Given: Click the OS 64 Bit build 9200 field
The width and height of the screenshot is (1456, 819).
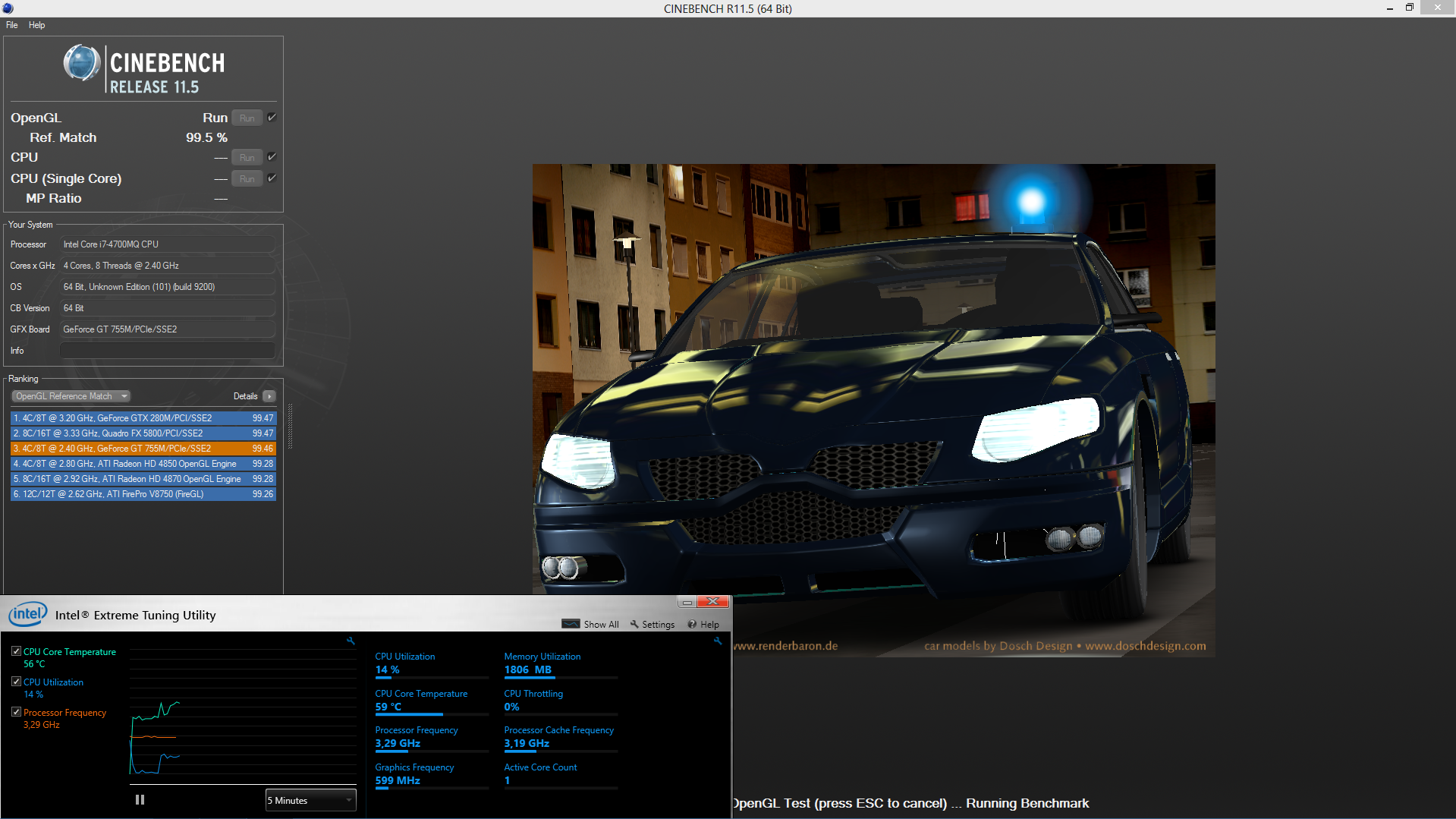Looking at the screenshot, I should (x=167, y=286).
